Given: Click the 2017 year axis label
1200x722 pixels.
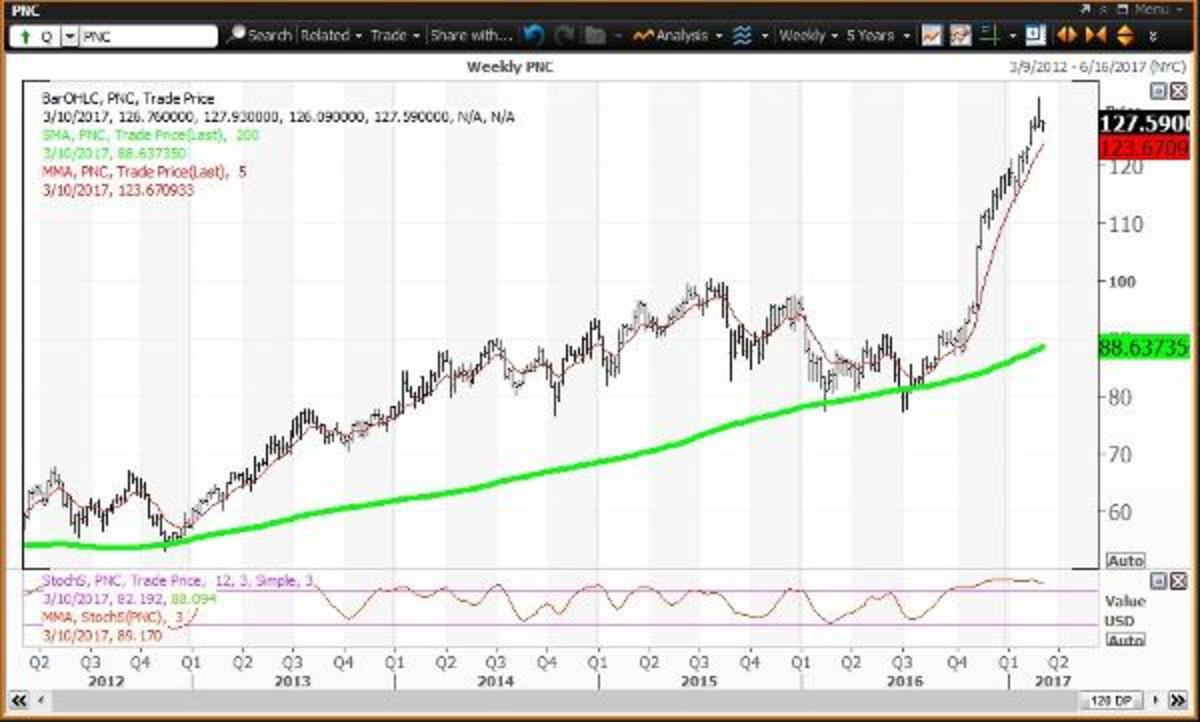Looking at the screenshot, I should pyautogui.click(x=1054, y=680).
